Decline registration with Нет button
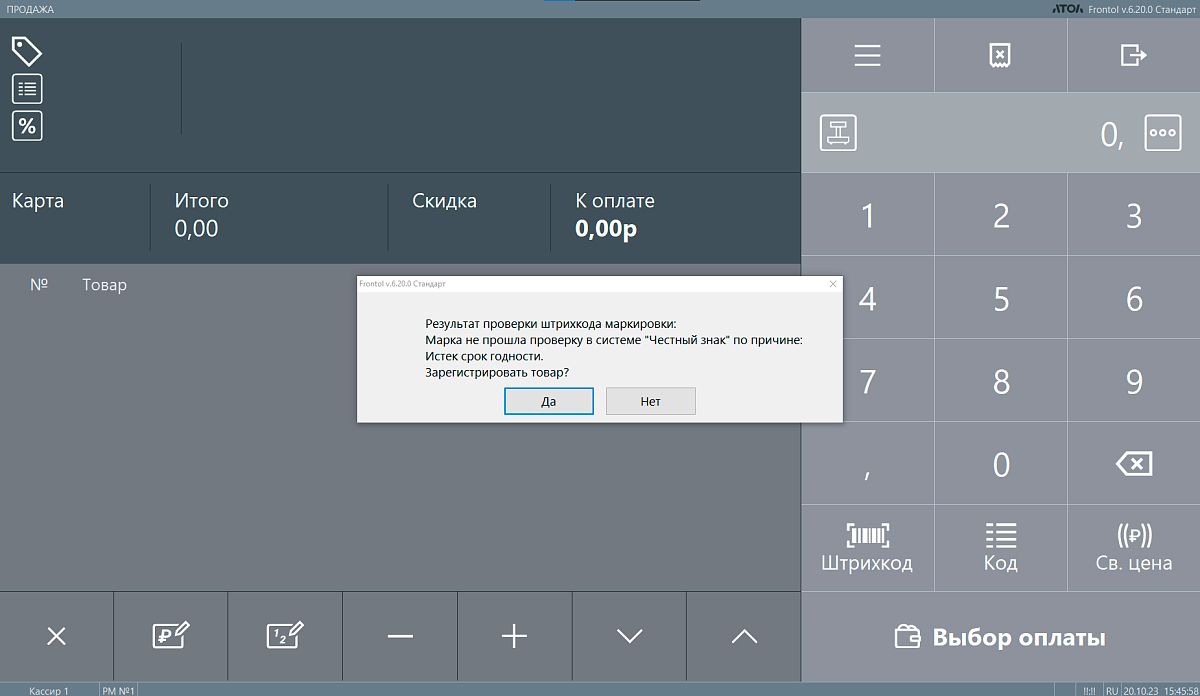The height and width of the screenshot is (696, 1200). tap(650, 401)
